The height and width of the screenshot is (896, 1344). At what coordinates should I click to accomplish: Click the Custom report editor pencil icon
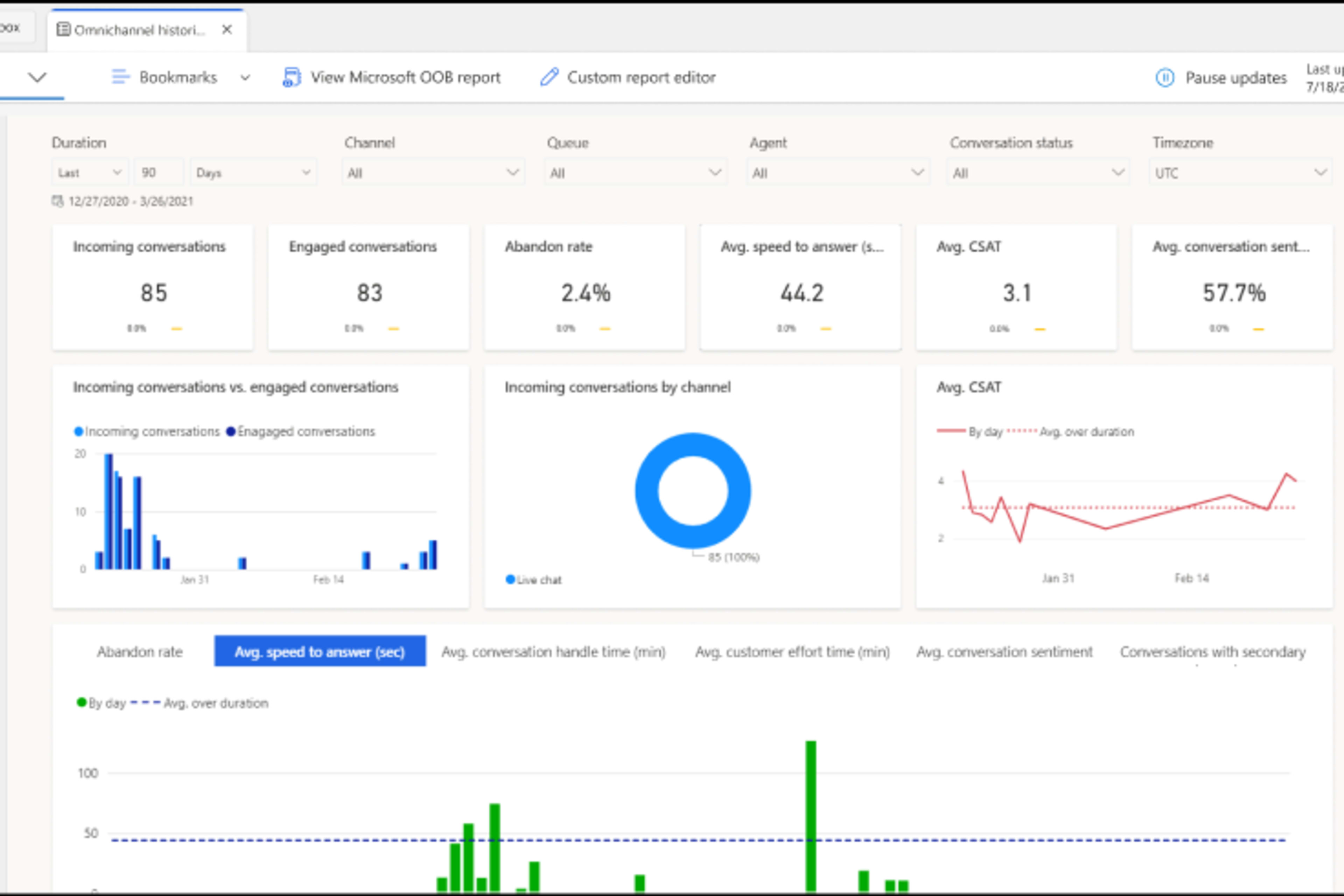point(549,77)
